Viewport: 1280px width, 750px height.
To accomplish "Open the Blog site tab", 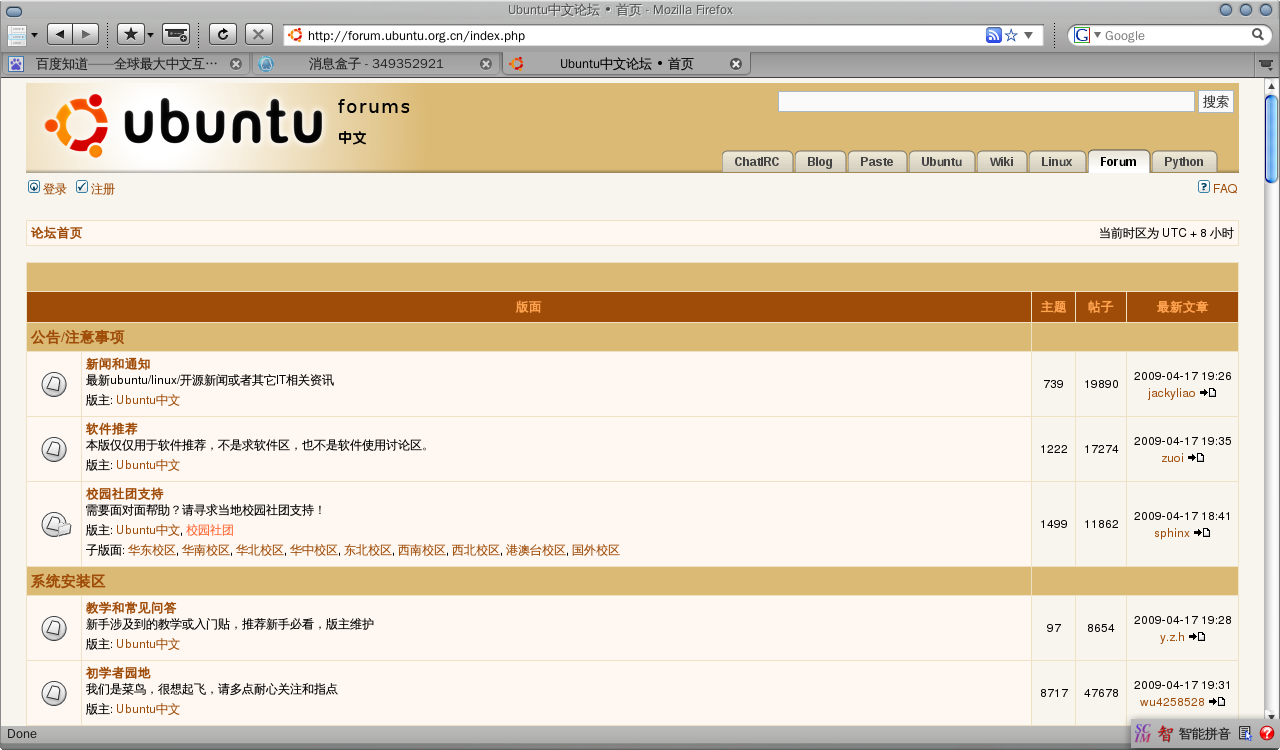I will pos(820,162).
